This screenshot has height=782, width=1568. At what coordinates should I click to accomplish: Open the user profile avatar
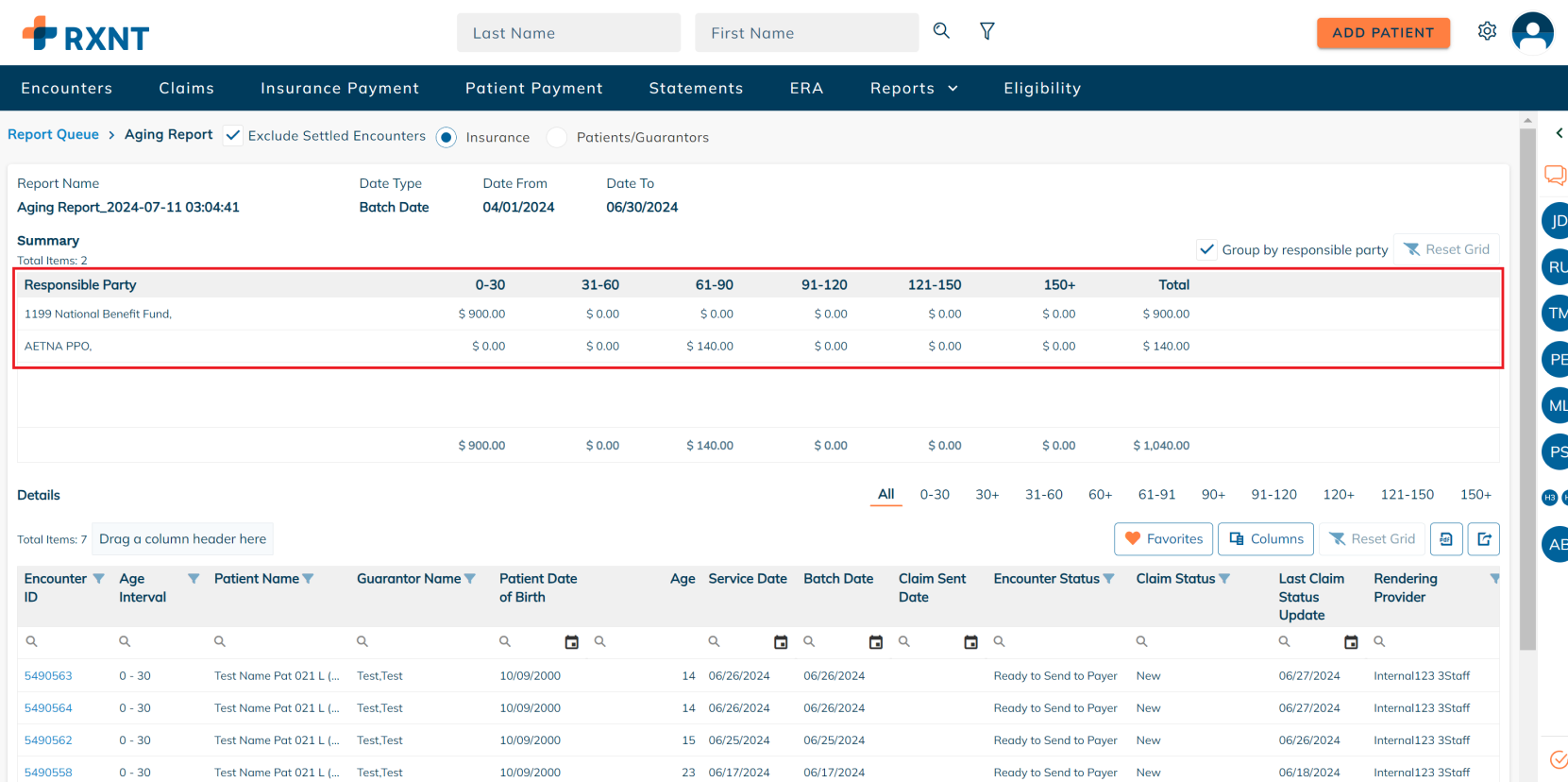[x=1532, y=32]
